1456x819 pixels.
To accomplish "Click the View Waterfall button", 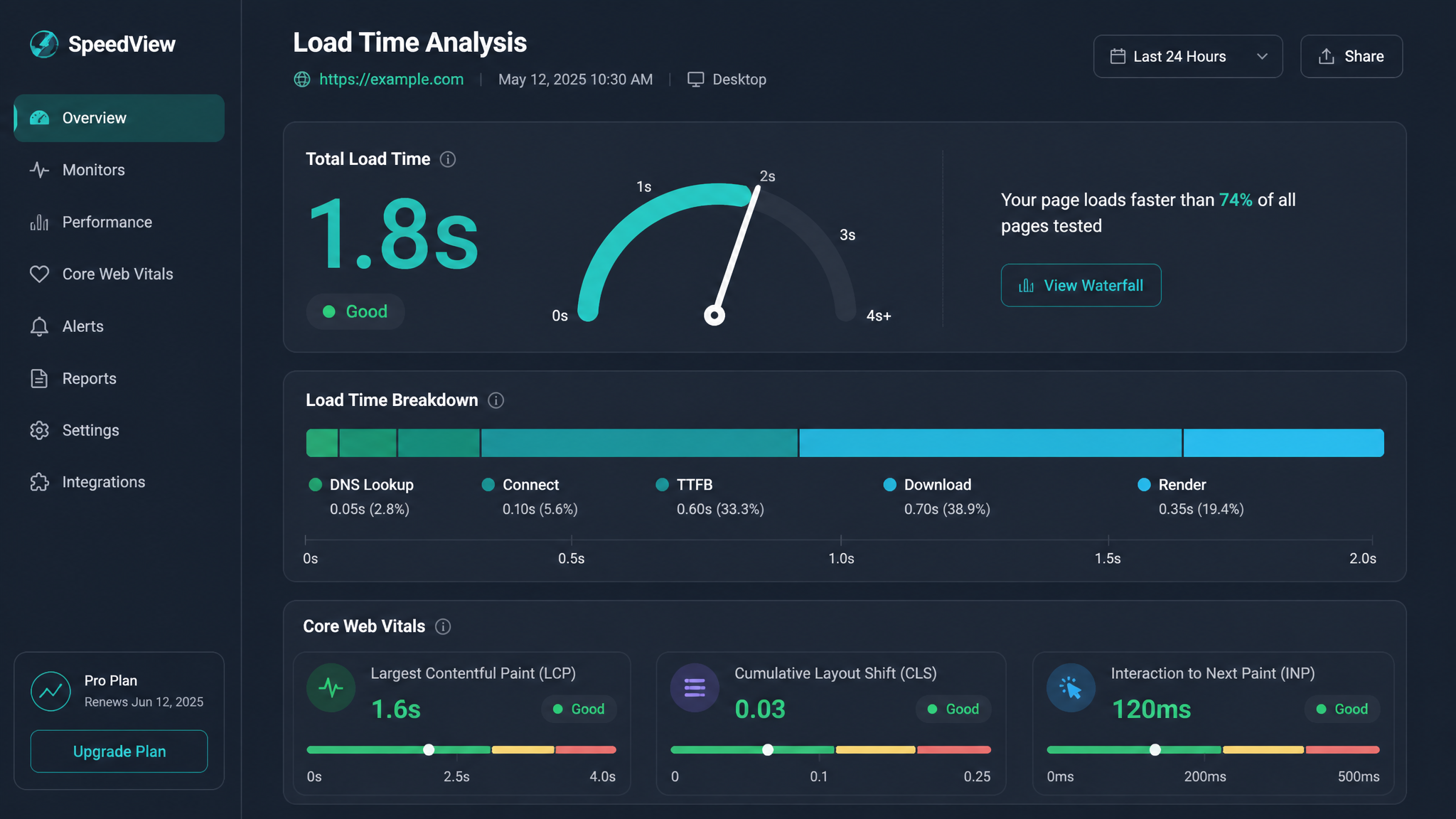I will pos(1081,285).
